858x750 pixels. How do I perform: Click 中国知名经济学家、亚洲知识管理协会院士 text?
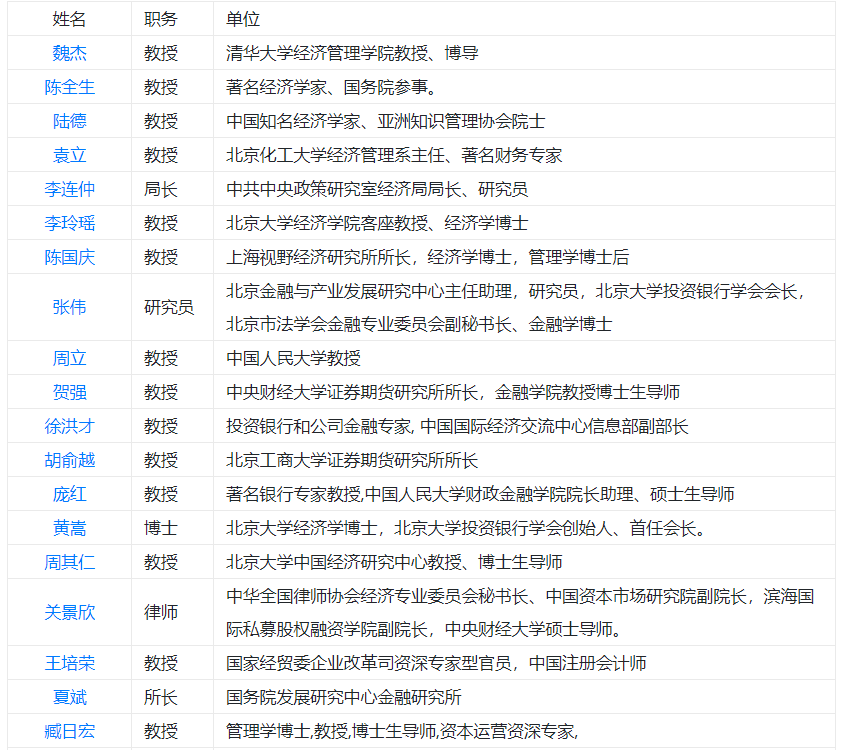click(x=386, y=121)
